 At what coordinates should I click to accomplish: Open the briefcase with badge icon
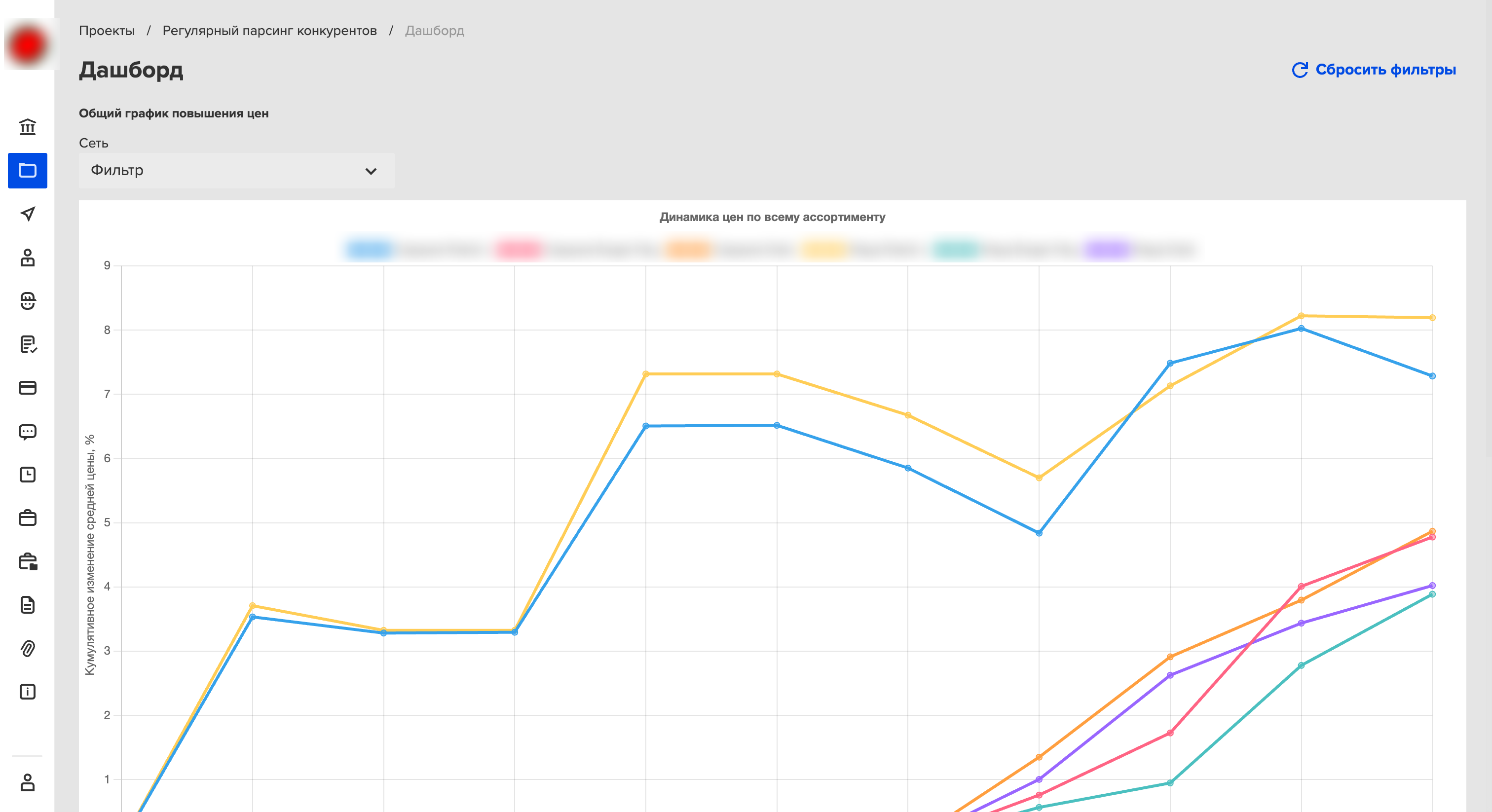pos(27,561)
